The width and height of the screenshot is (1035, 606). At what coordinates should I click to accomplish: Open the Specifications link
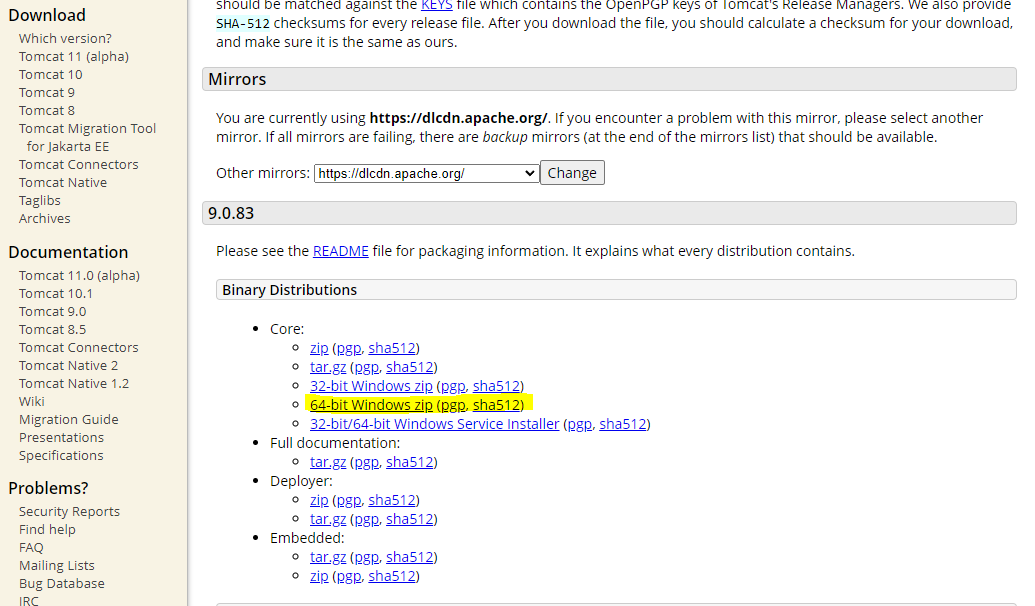61,455
